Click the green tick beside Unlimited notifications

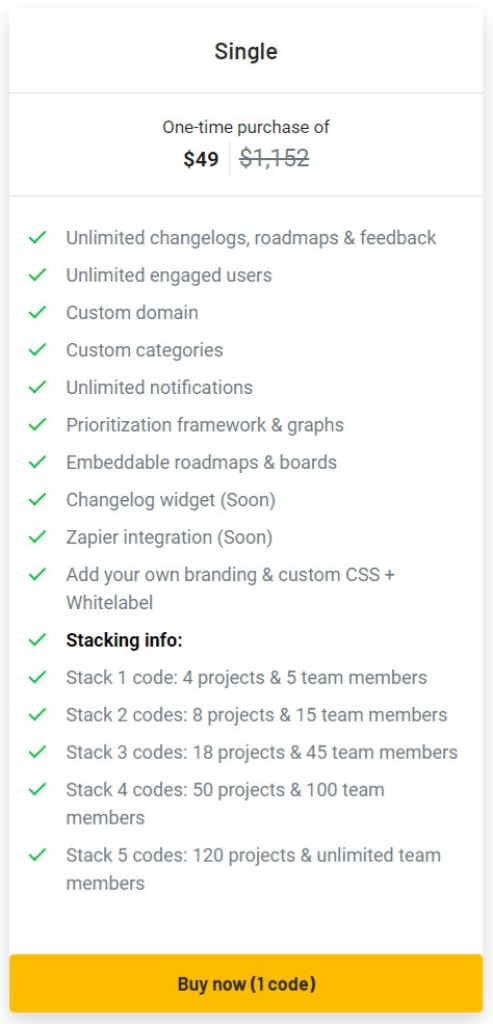coord(37,387)
